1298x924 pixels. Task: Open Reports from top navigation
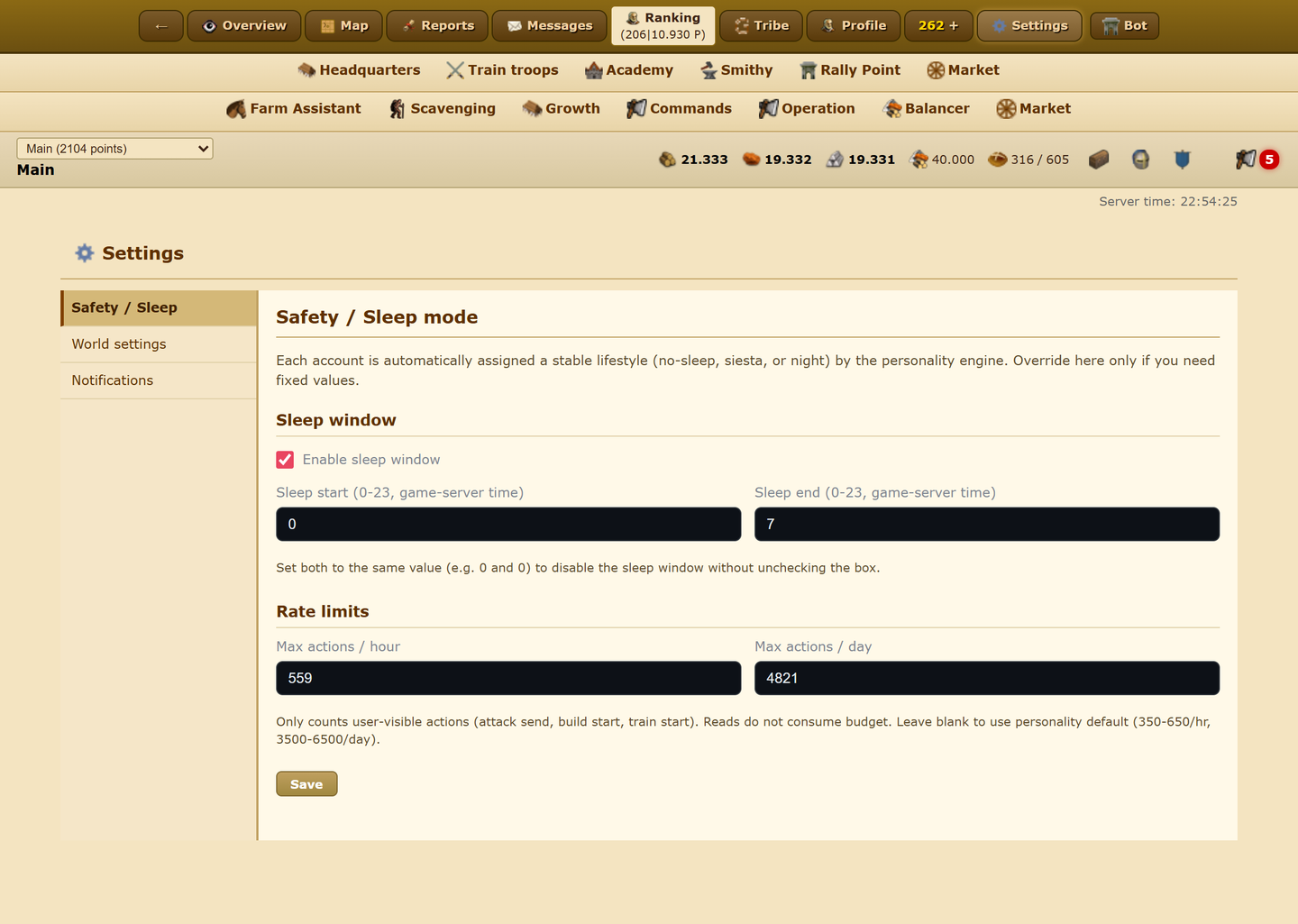437,26
